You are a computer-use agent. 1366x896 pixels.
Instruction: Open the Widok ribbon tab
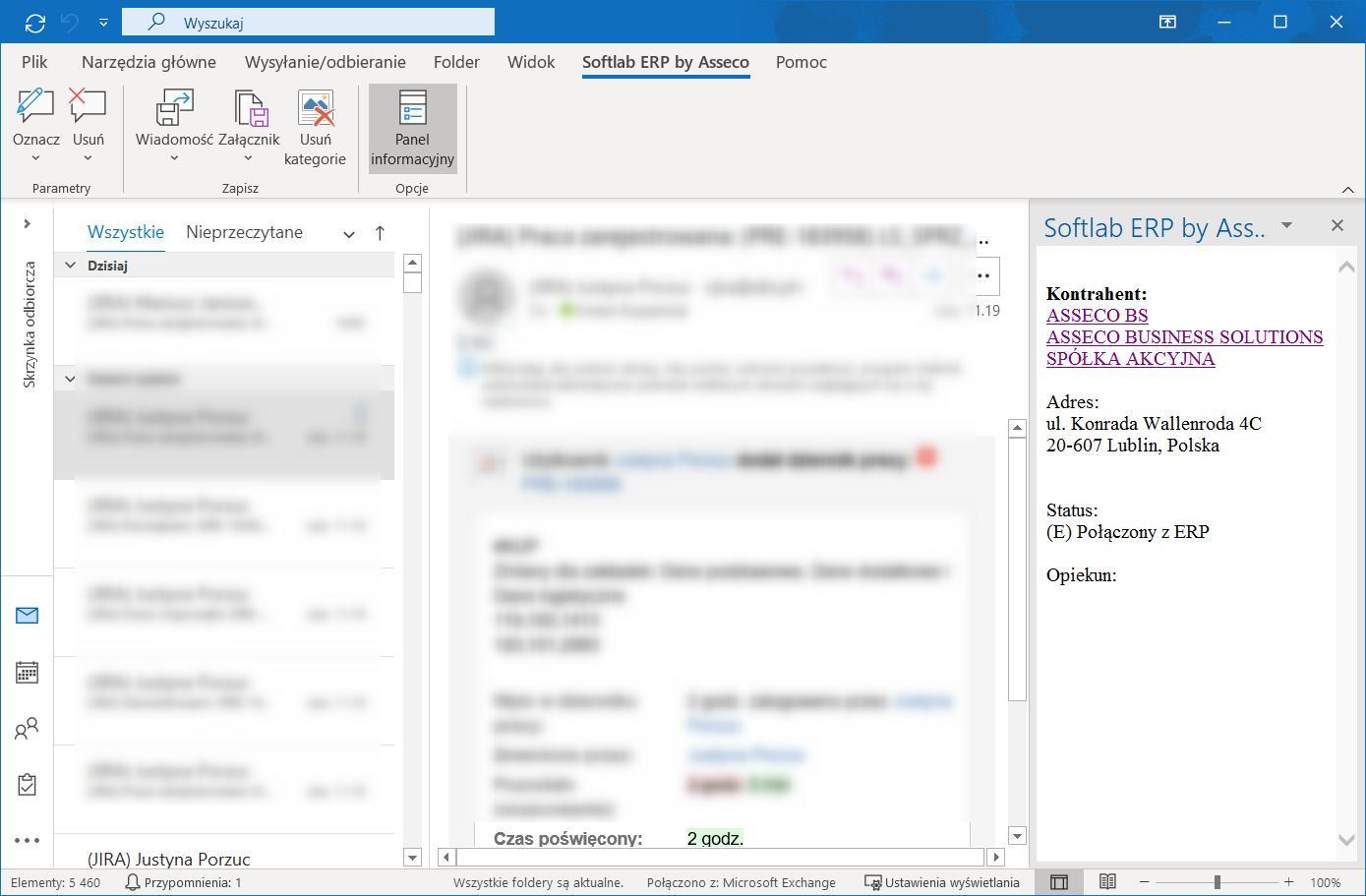coord(531,62)
